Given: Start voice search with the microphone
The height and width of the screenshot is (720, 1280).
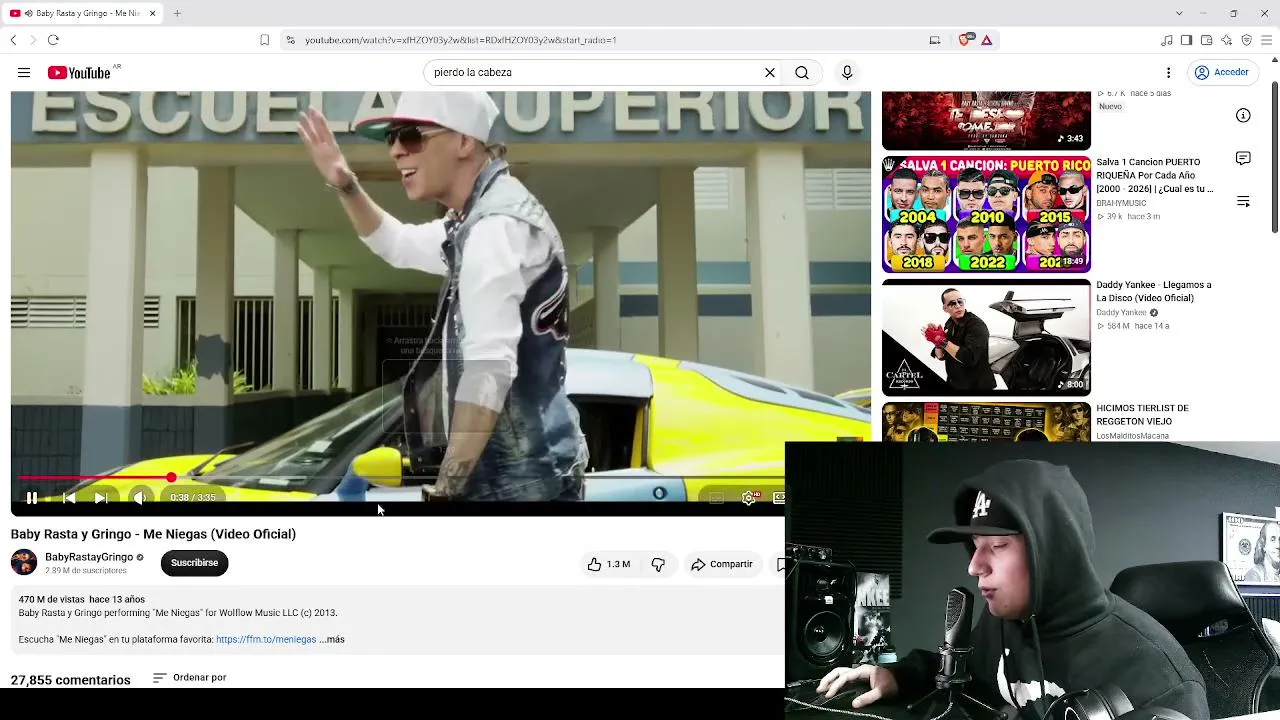Looking at the screenshot, I should [x=847, y=72].
